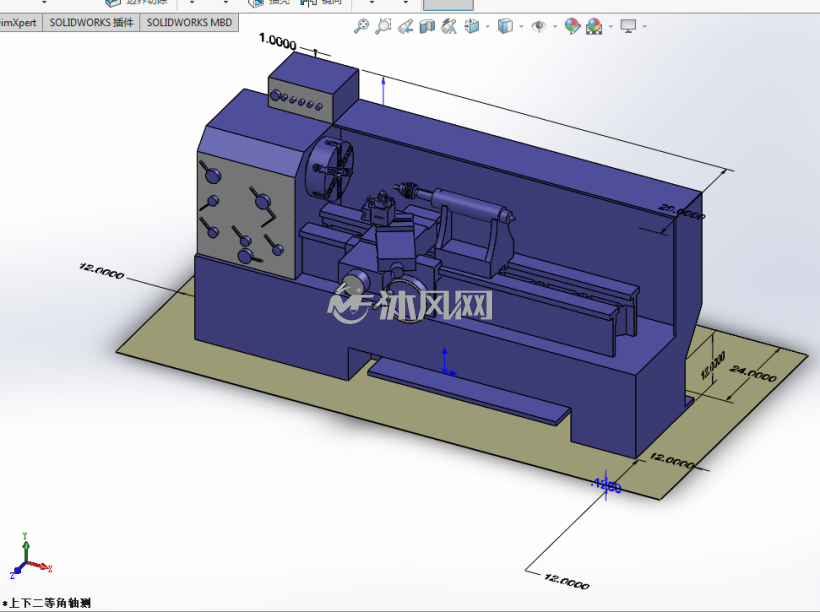This screenshot has height=612, width=820.
Task: Open the Section View tool
Action: pos(427,26)
